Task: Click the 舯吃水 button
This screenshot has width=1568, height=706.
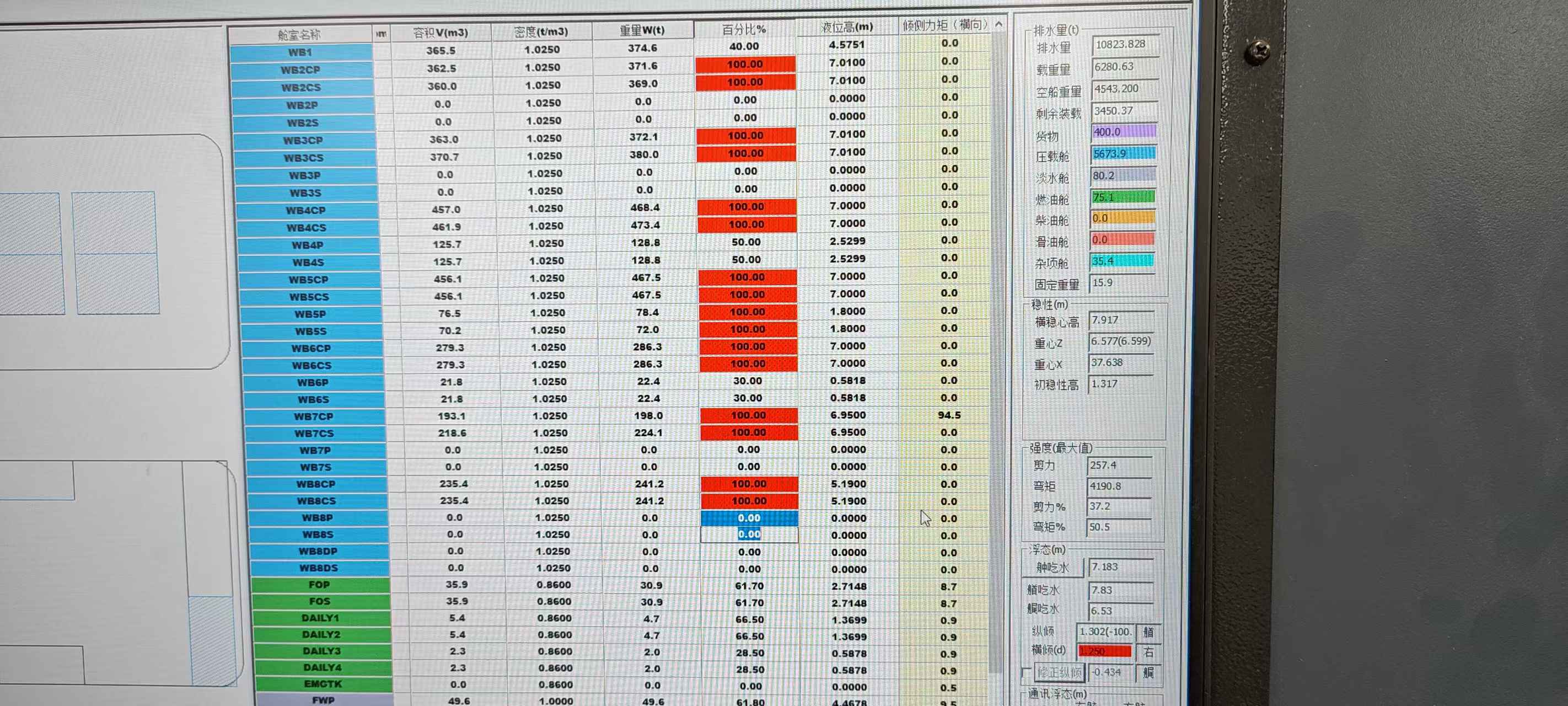Action: click(x=1052, y=568)
